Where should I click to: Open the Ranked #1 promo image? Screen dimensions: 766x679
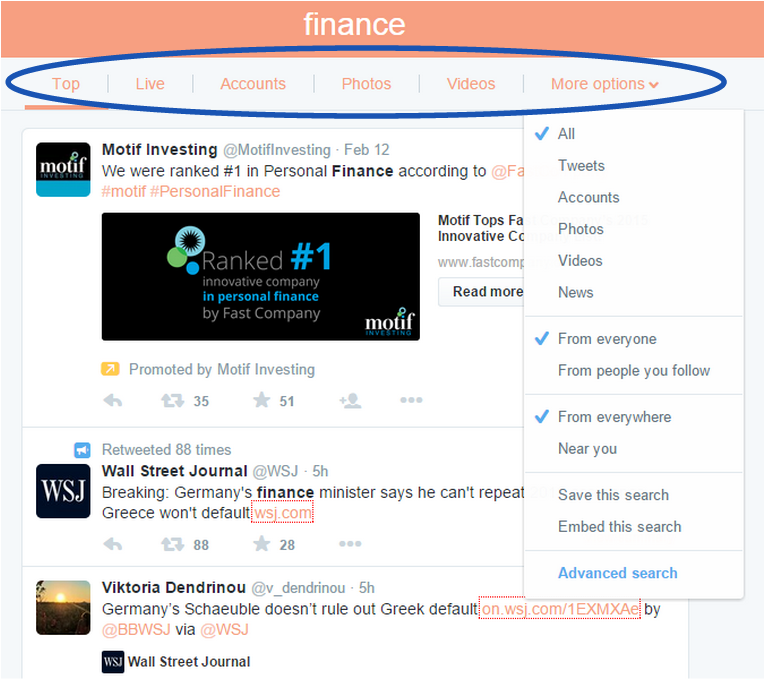(x=261, y=276)
